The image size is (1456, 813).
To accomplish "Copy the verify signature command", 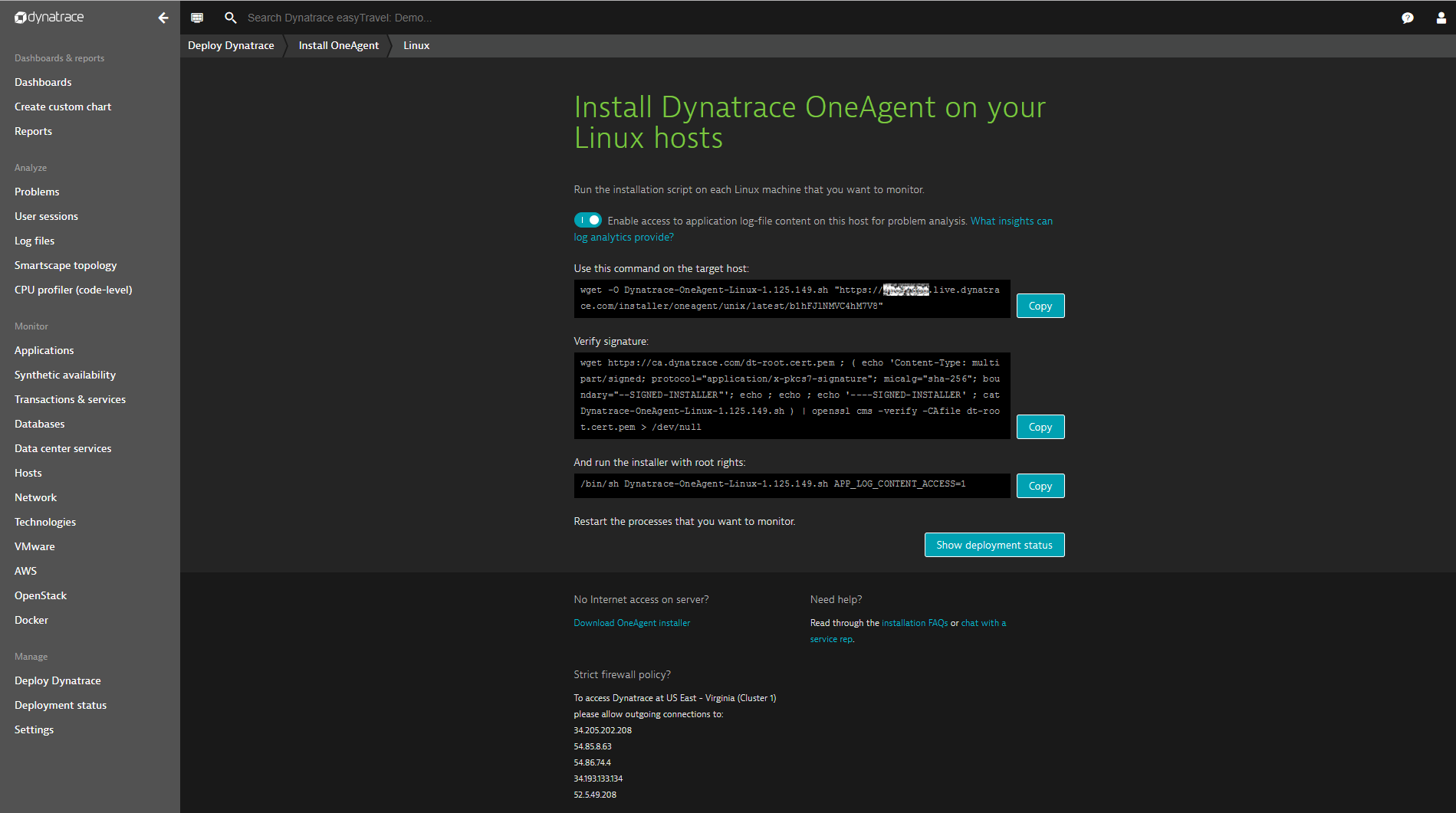I will tap(1040, 427).
